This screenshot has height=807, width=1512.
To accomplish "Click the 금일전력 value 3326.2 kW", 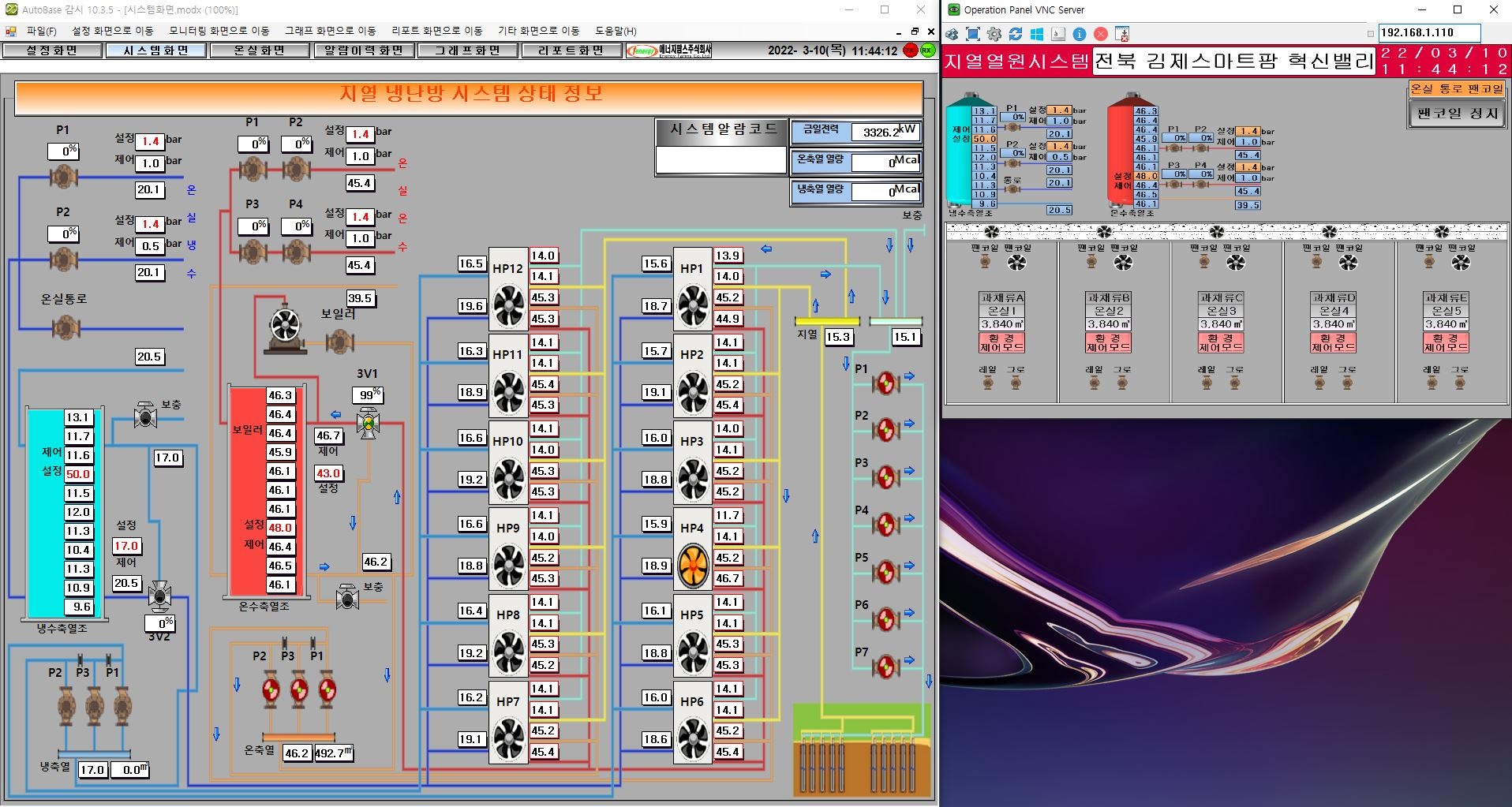I will [885, 132].
